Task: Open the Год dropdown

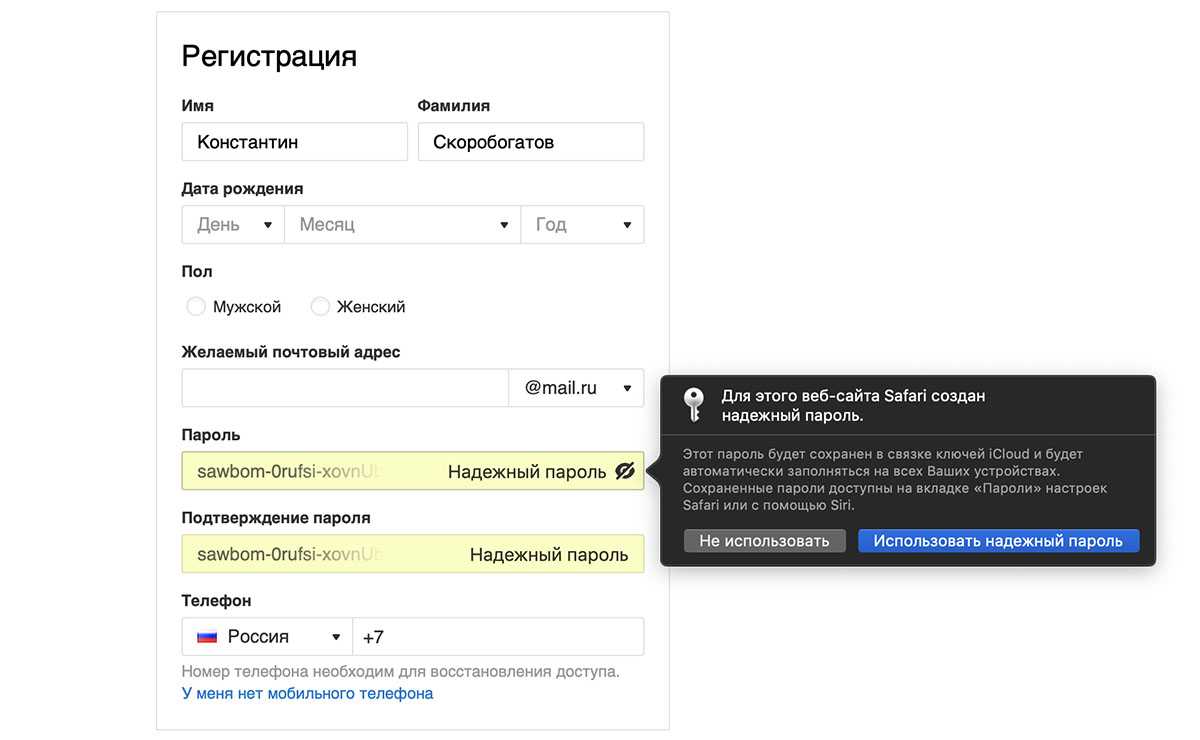Action: coord(582,225)
